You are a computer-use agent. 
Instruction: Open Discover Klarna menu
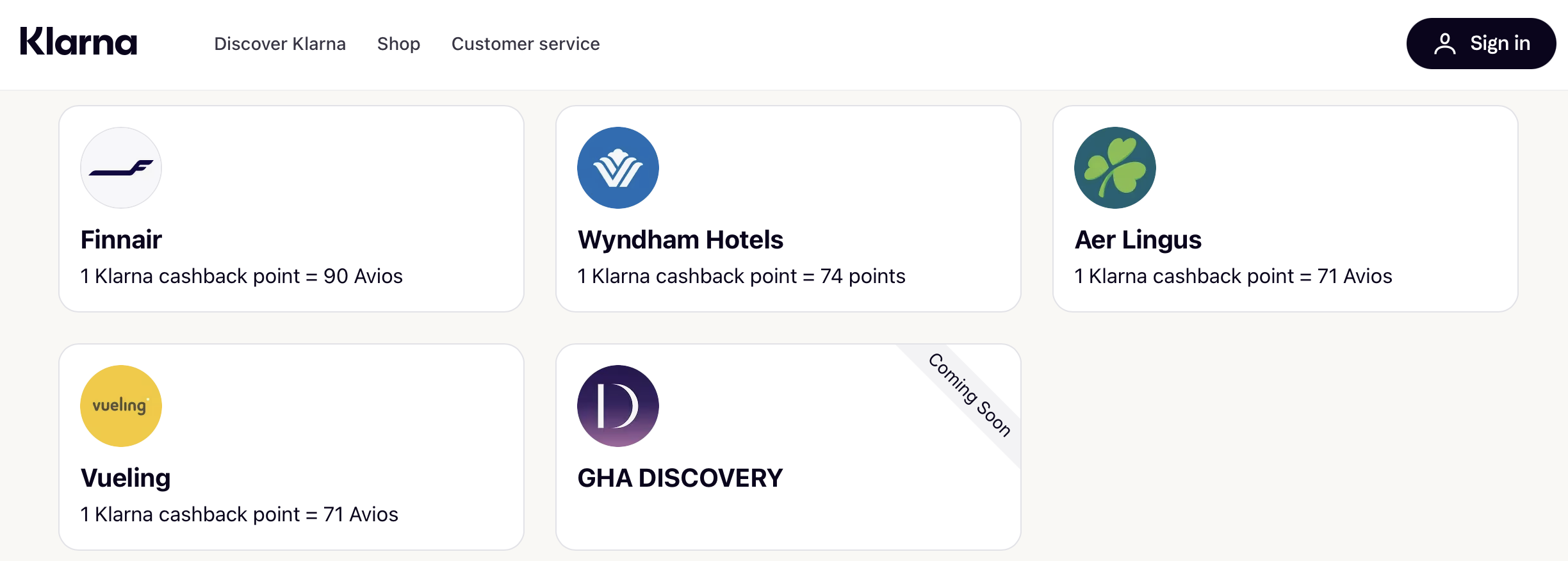click(281, 44)
